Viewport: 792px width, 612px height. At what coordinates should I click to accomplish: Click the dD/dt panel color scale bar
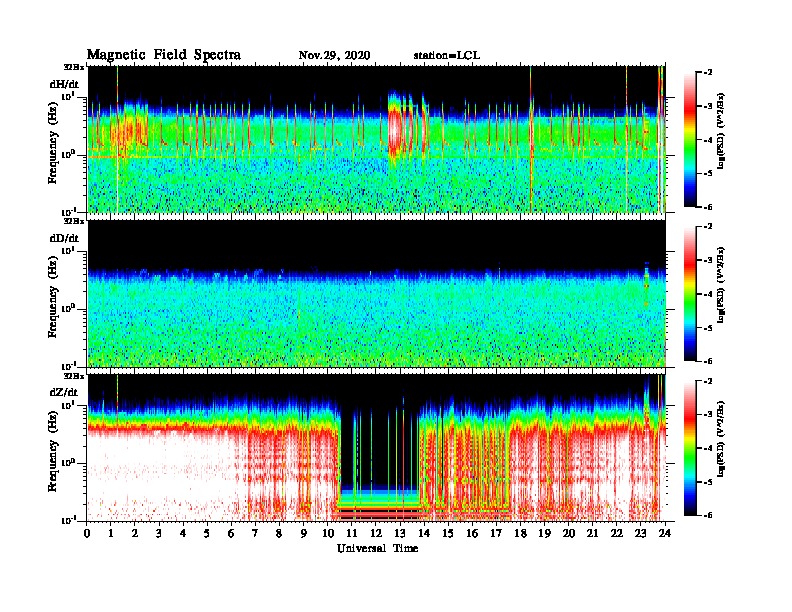[x=690, y=294]
